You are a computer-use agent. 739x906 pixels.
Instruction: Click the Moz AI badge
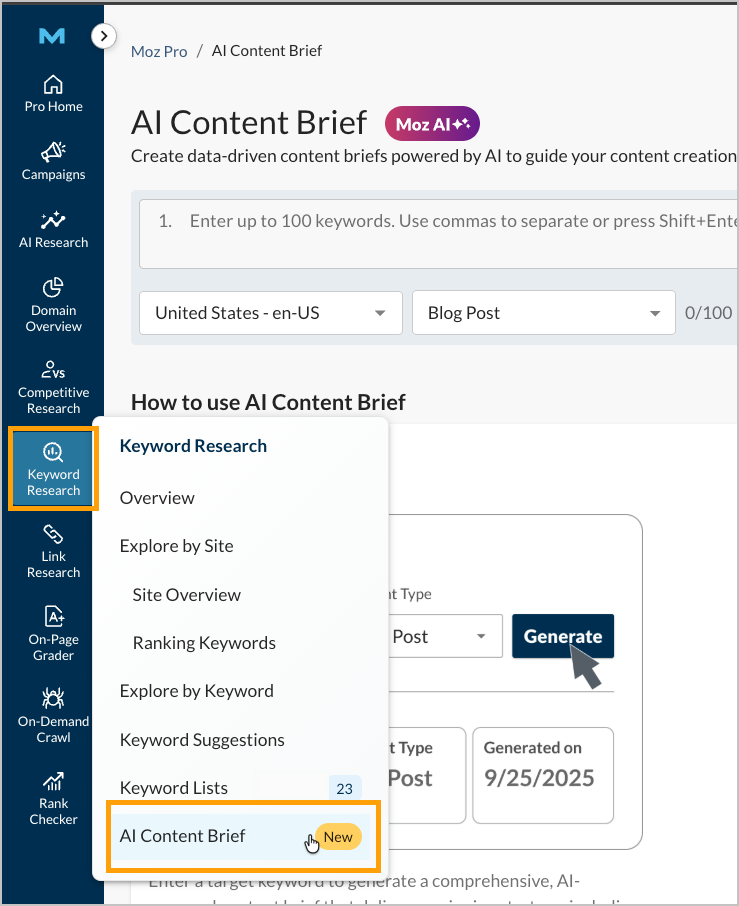pos(432,124)
